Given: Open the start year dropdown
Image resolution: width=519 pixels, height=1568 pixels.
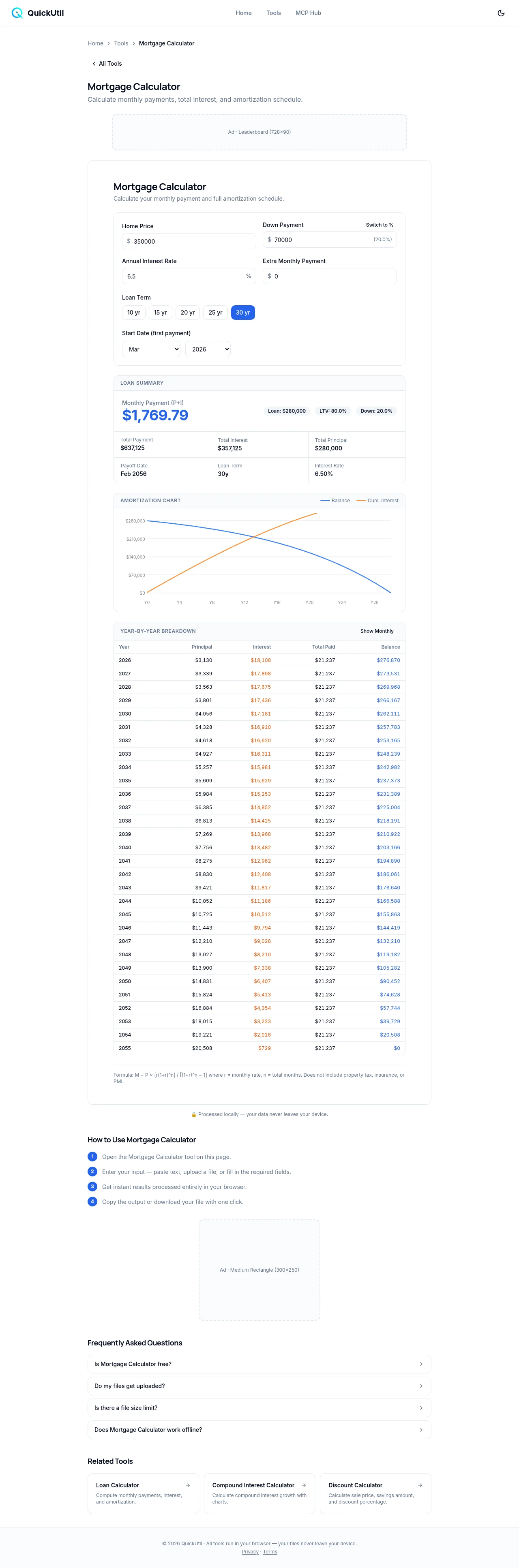Looking at the screenshot, I should pos(208,349).
